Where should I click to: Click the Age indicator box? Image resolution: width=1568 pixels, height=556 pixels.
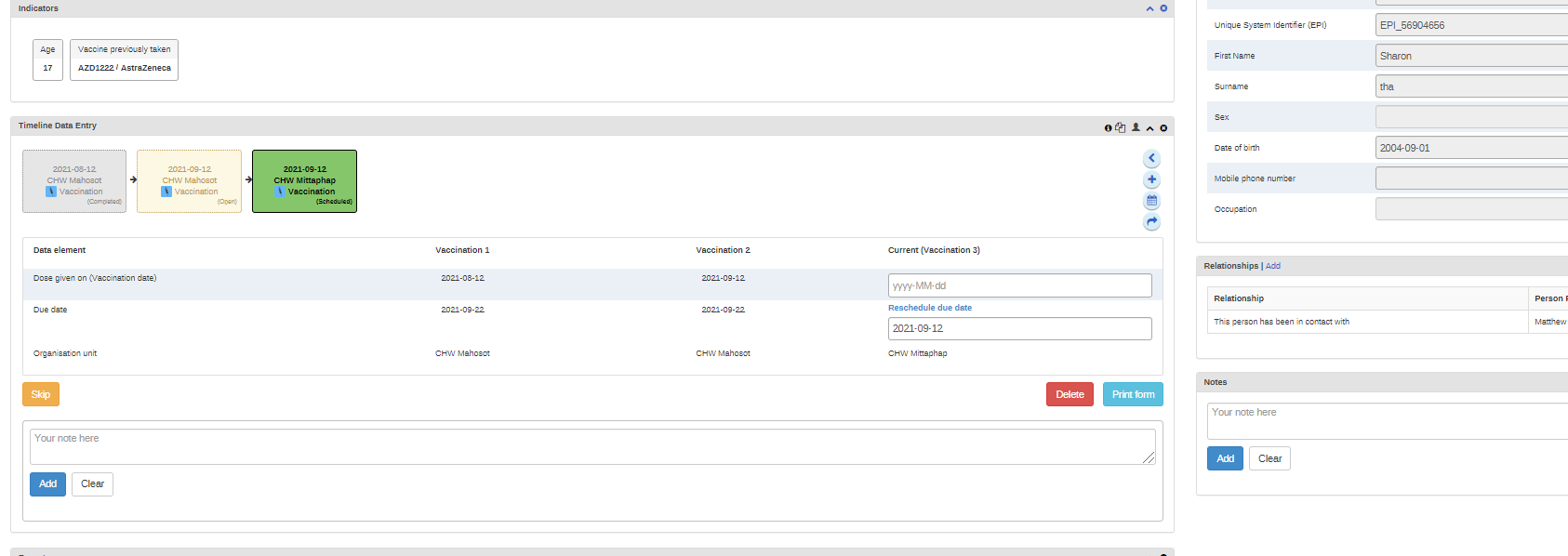pos(47,60)
